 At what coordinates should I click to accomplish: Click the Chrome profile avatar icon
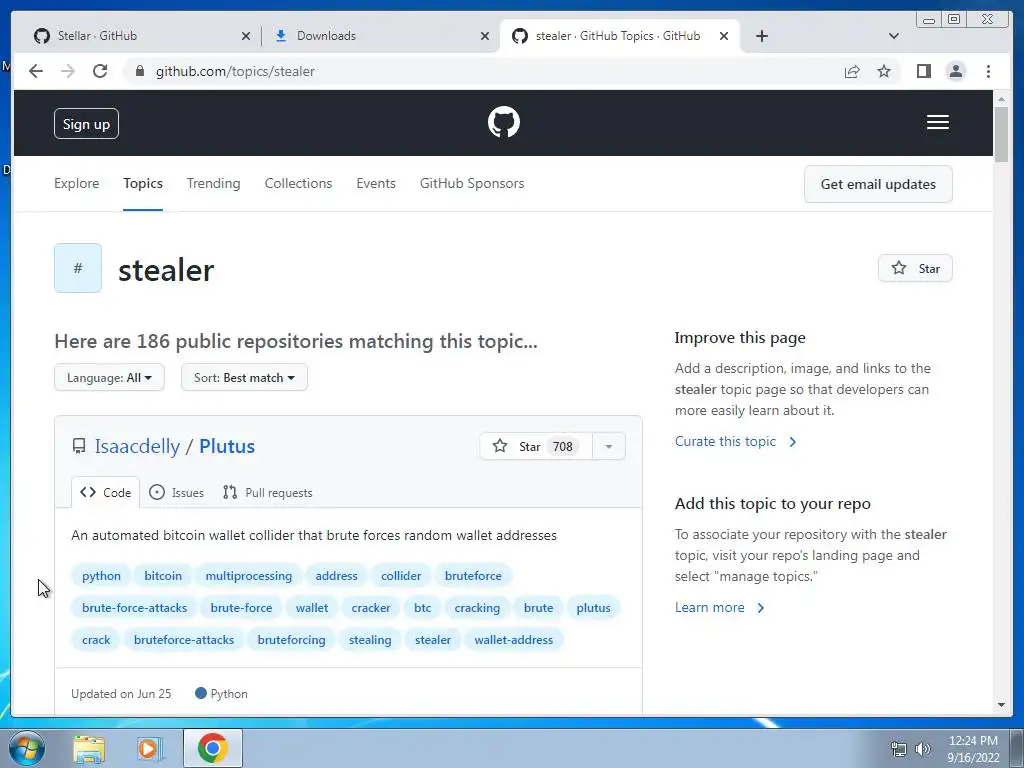click(955, 71)
